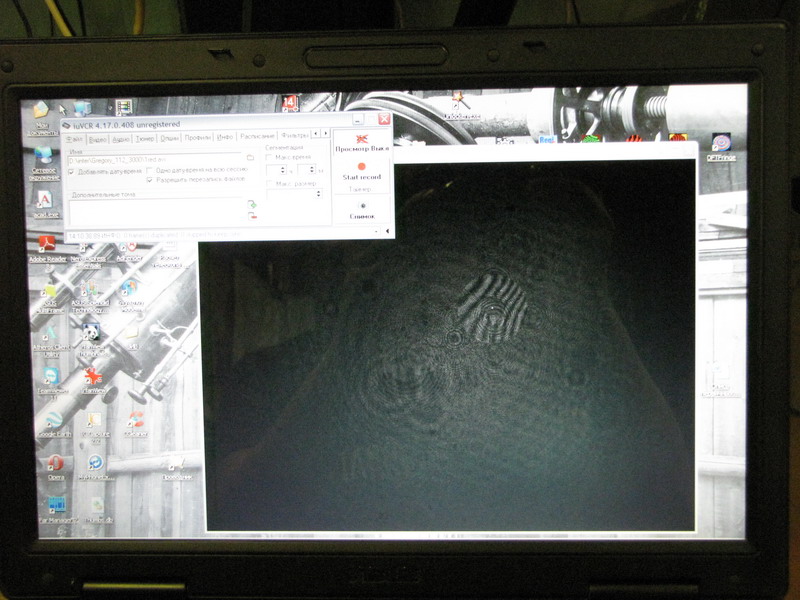
Task: Open the Atheros Client Utility icon
Action: click(x=51, y=339)
